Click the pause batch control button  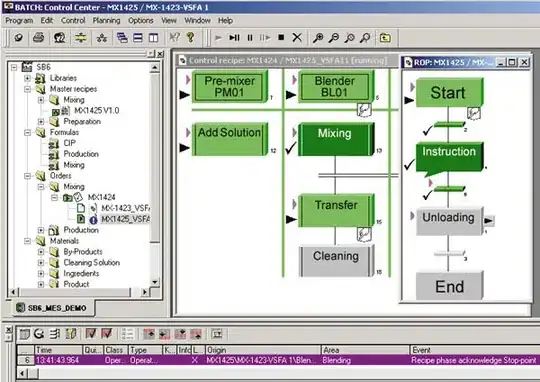(250, 38)
